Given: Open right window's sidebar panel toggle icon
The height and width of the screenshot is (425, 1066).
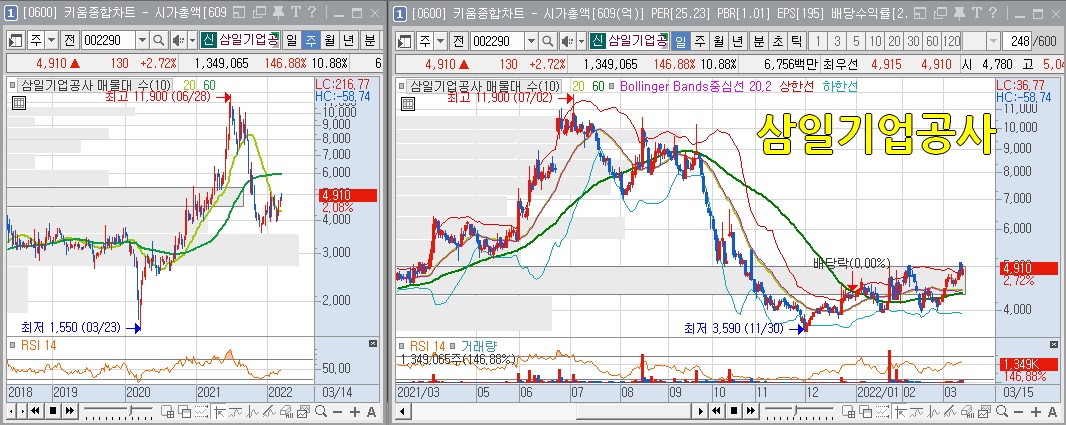Looking at the screenshot, I should 406,41.
